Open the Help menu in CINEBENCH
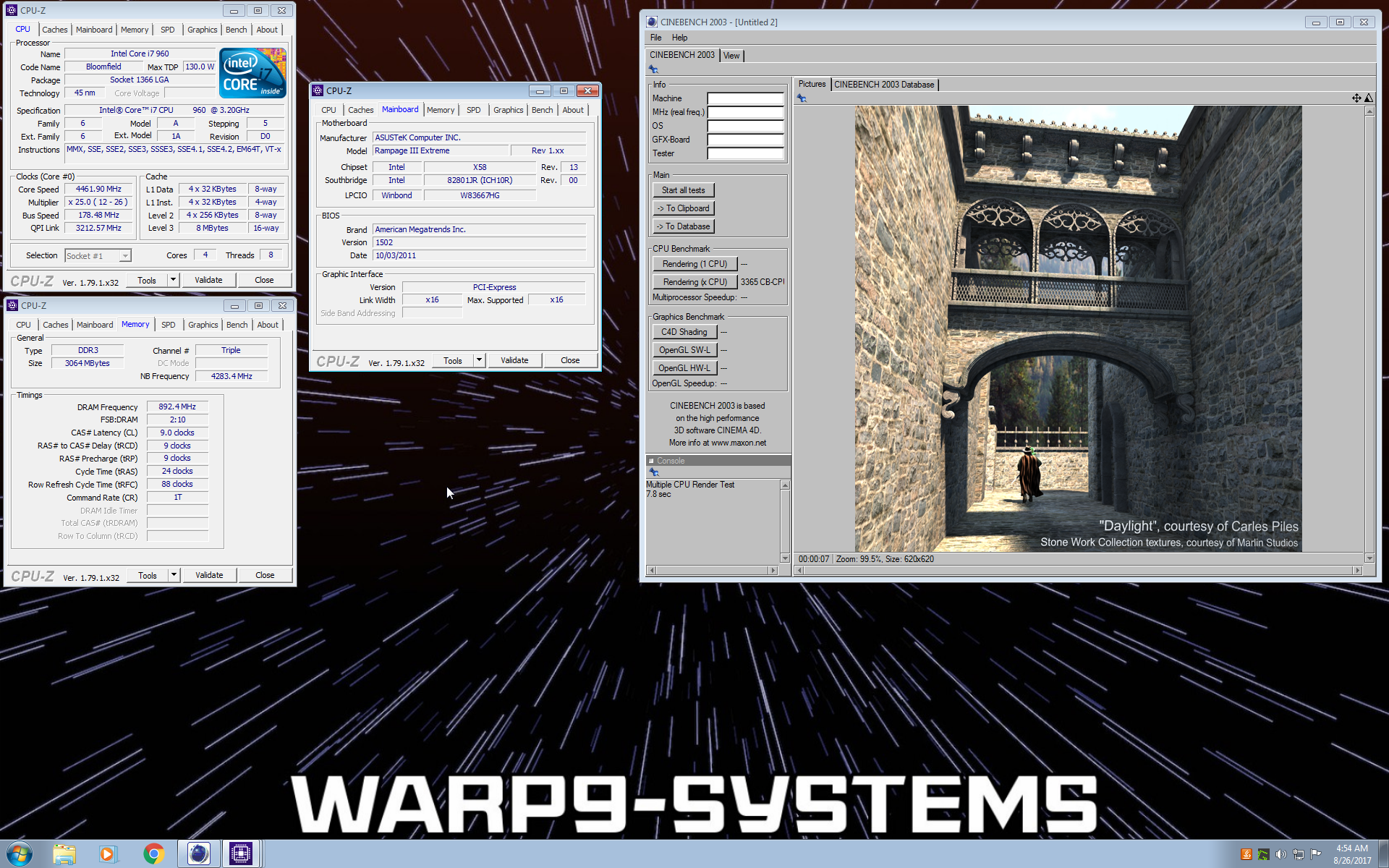The width and height of the screenshot is (1389, 868). (679, 38)
